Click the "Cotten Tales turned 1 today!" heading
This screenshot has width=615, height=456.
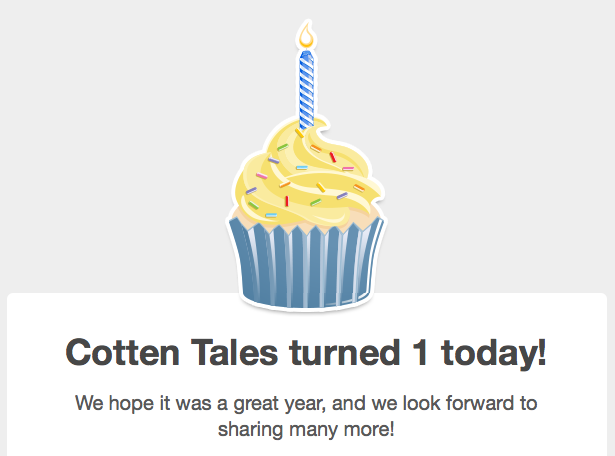[x=307, y=354]
